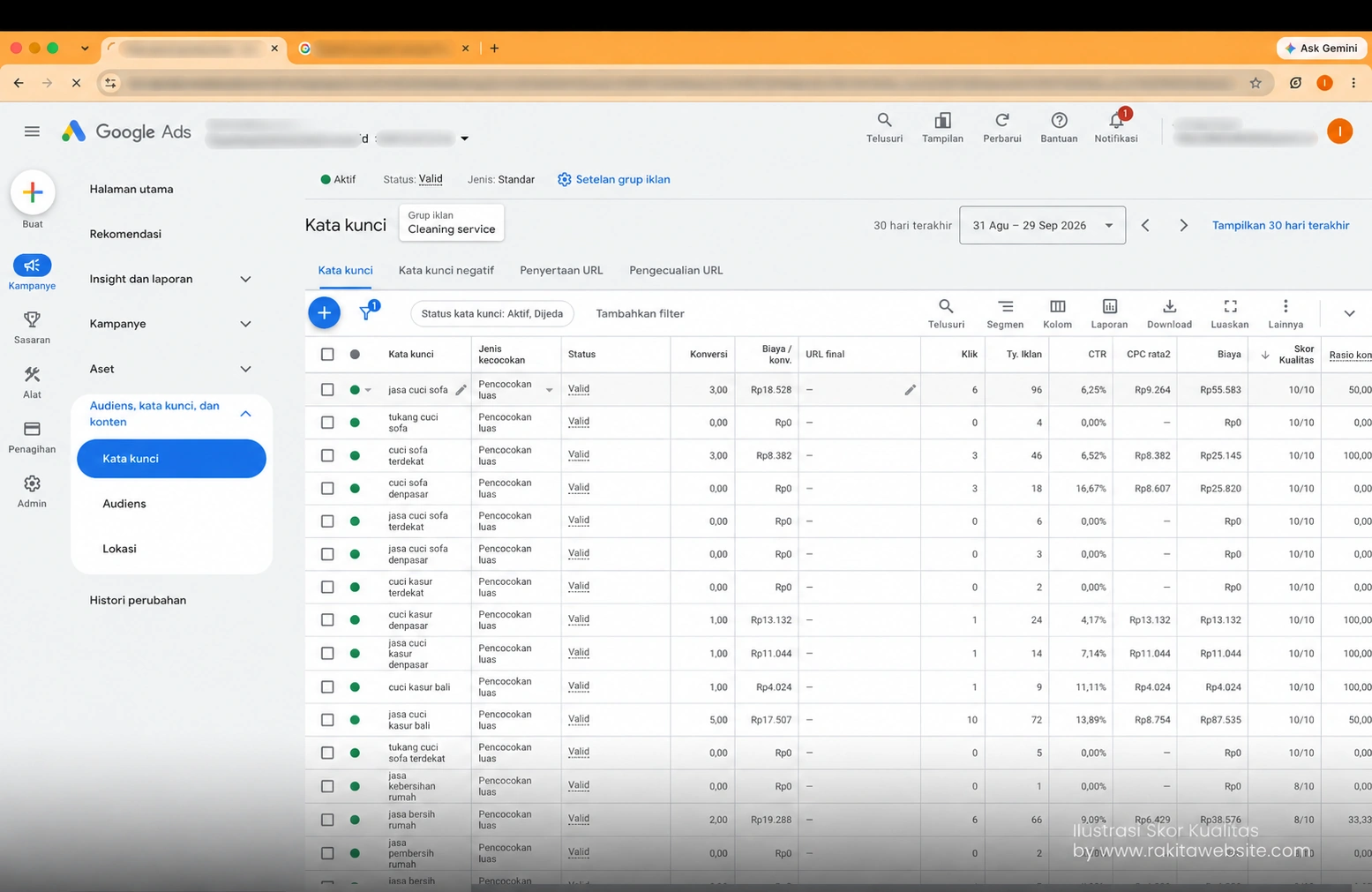Expand Insight dan laporan menu
Image resolution: width=1372 pixels, height=892 pixels.
click(245, 279)
